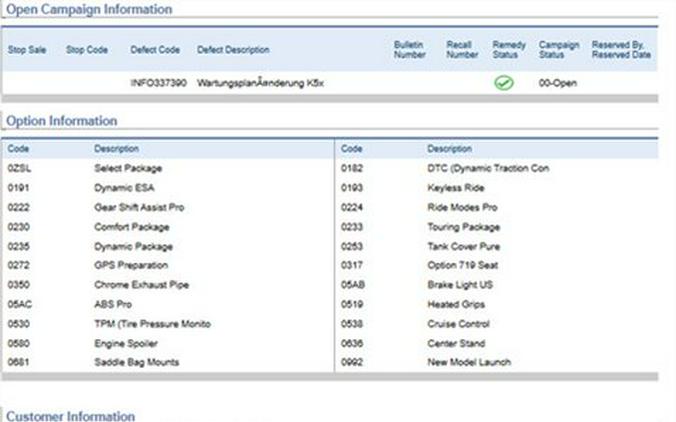Click the Center Stand option
The image size is (676, 422).
point(456,344)
